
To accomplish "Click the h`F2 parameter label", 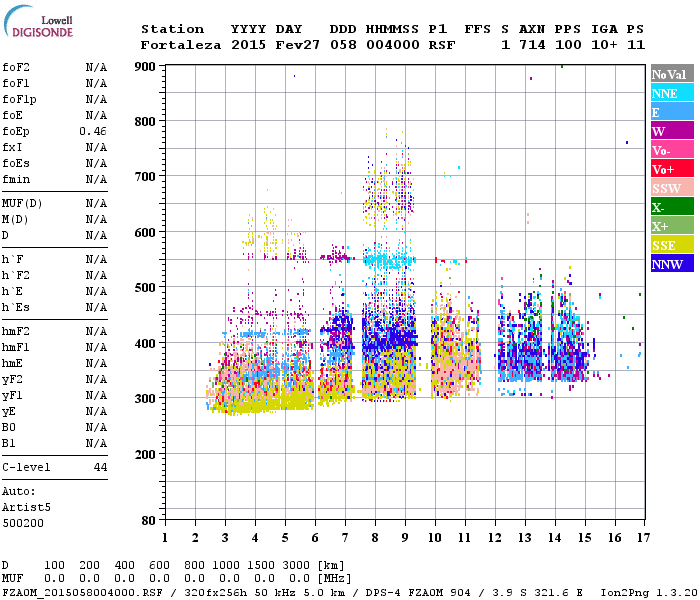I will tap(16, 275).
